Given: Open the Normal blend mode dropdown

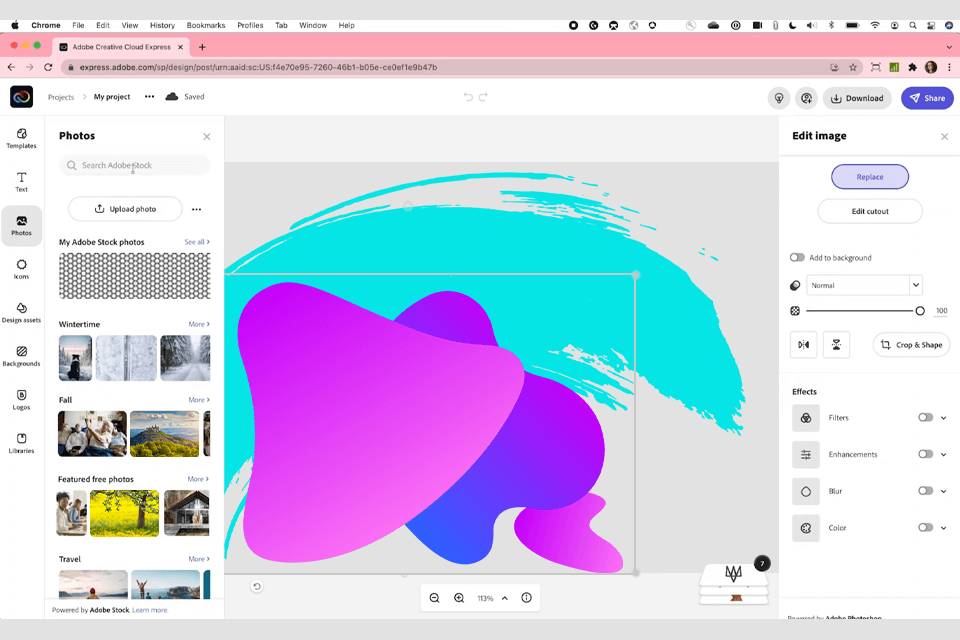Looking at the screenshot, I should [864, 285].
